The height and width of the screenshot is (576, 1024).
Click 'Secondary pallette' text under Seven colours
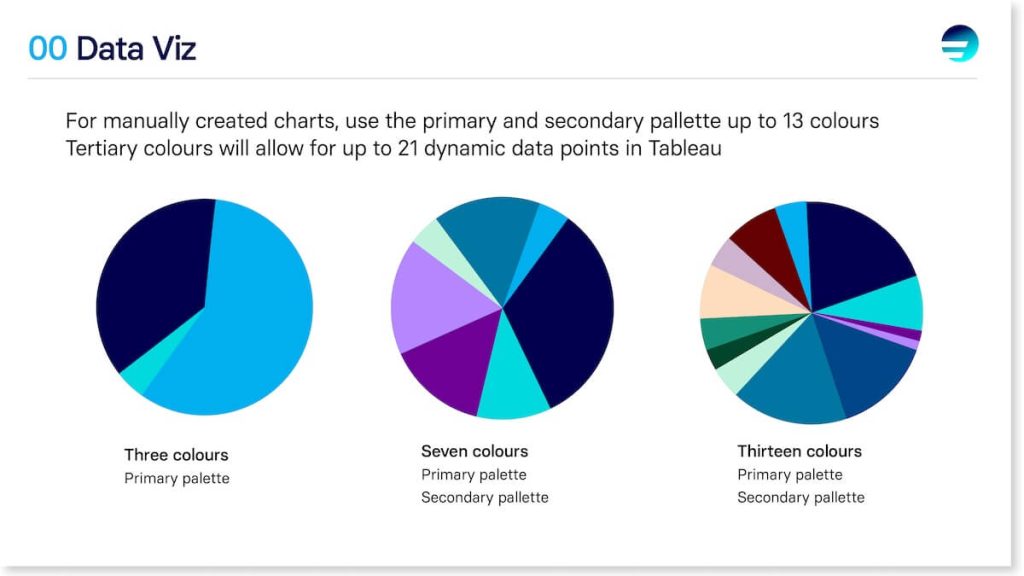click(x=485, y=498)
